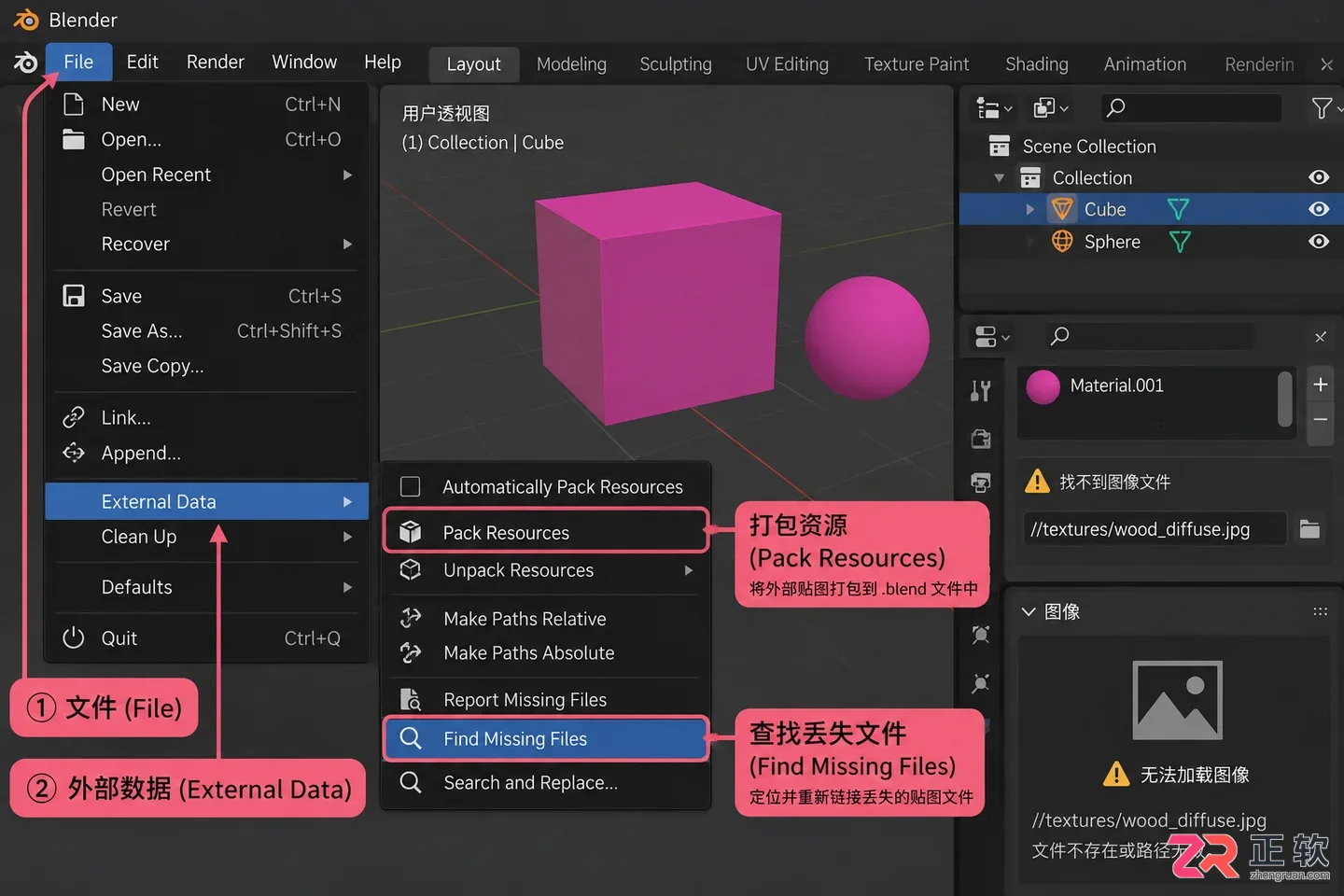Click the Link chain icon in File menu
Image resolution: width=1344 pixels, height=896 pixels.
[74, 417]
